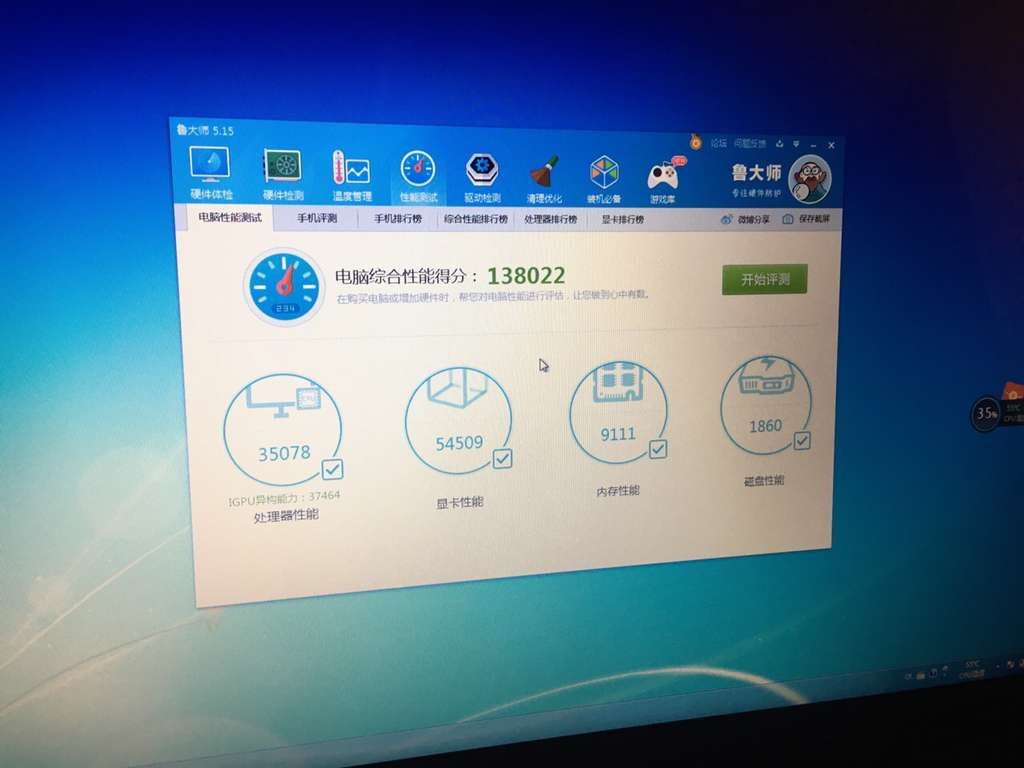The image size is (1024, 768).
Task: Open the 论坛 forum link
Action: (718, 142)
